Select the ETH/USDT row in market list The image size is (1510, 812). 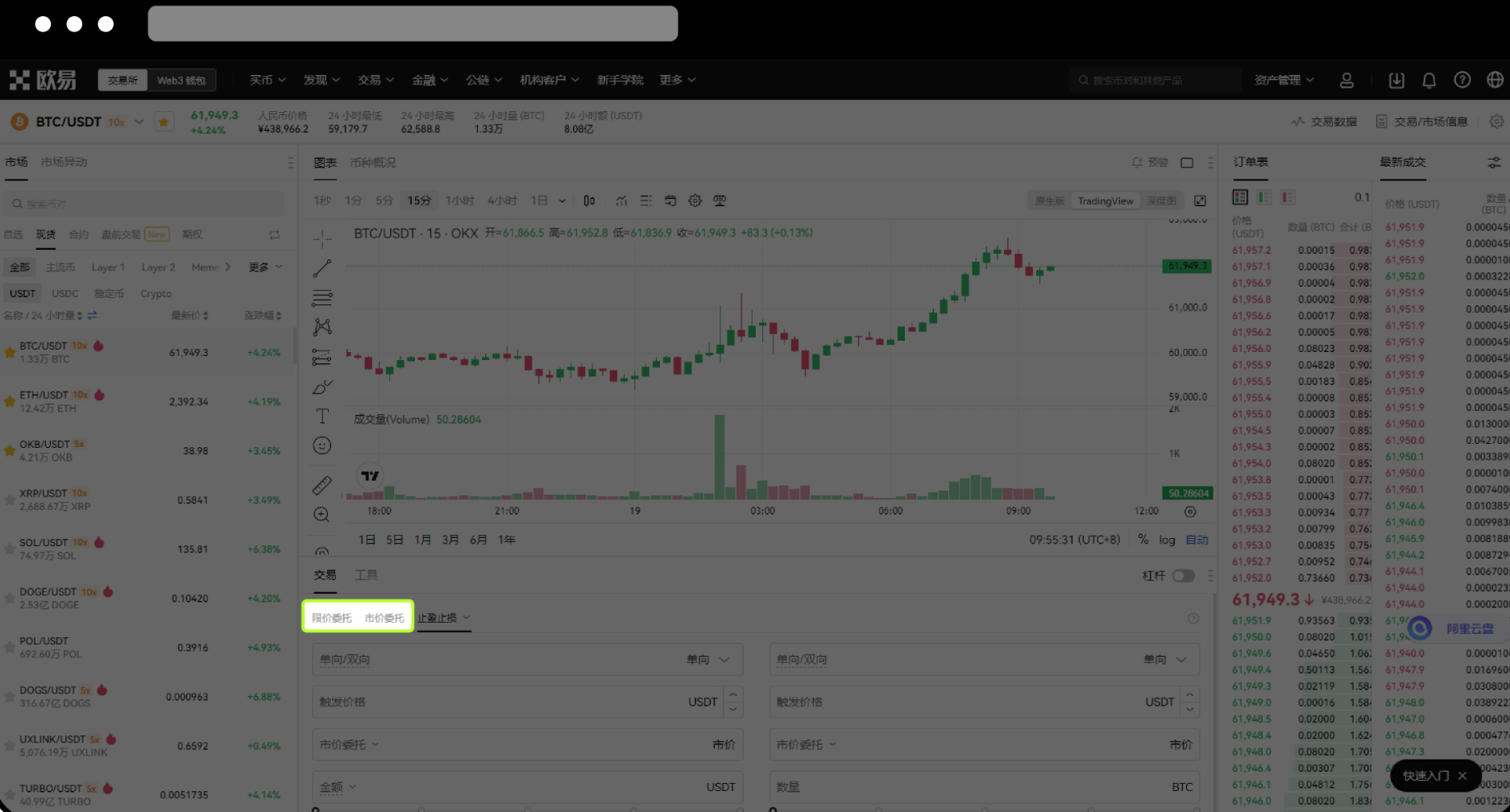coord(147,401)
